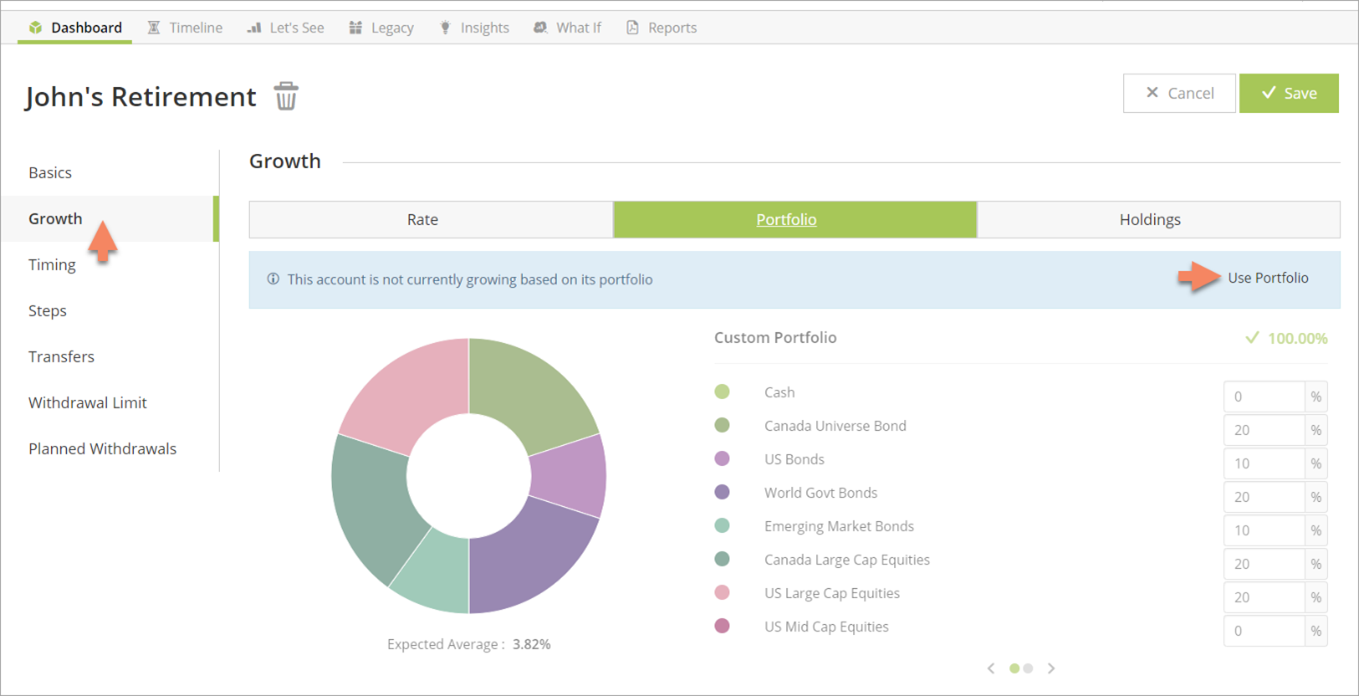The image size is (1359, 696).
Task: Open the What If tab
Action: 567,28
